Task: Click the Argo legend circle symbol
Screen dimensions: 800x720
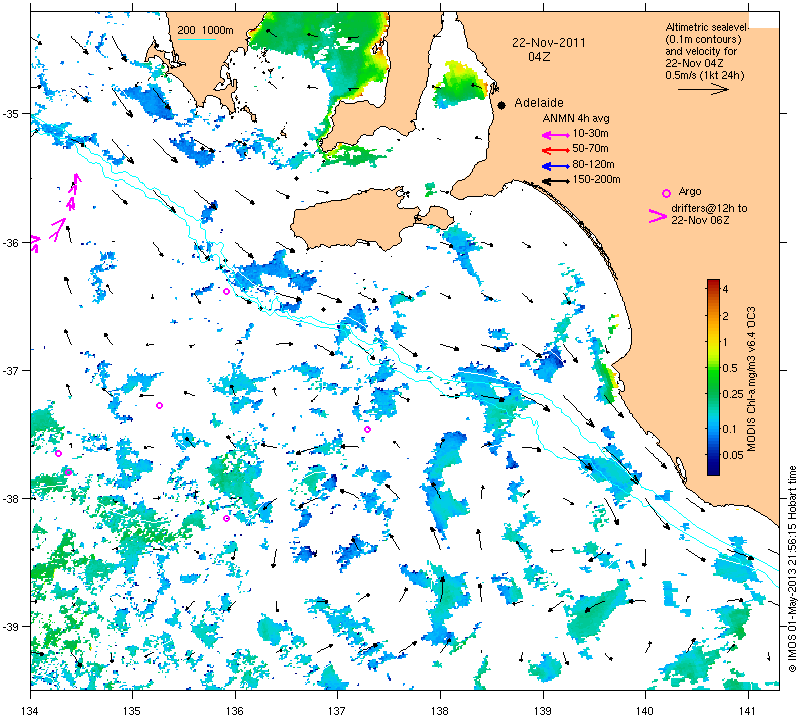Action: pos(666,193)
